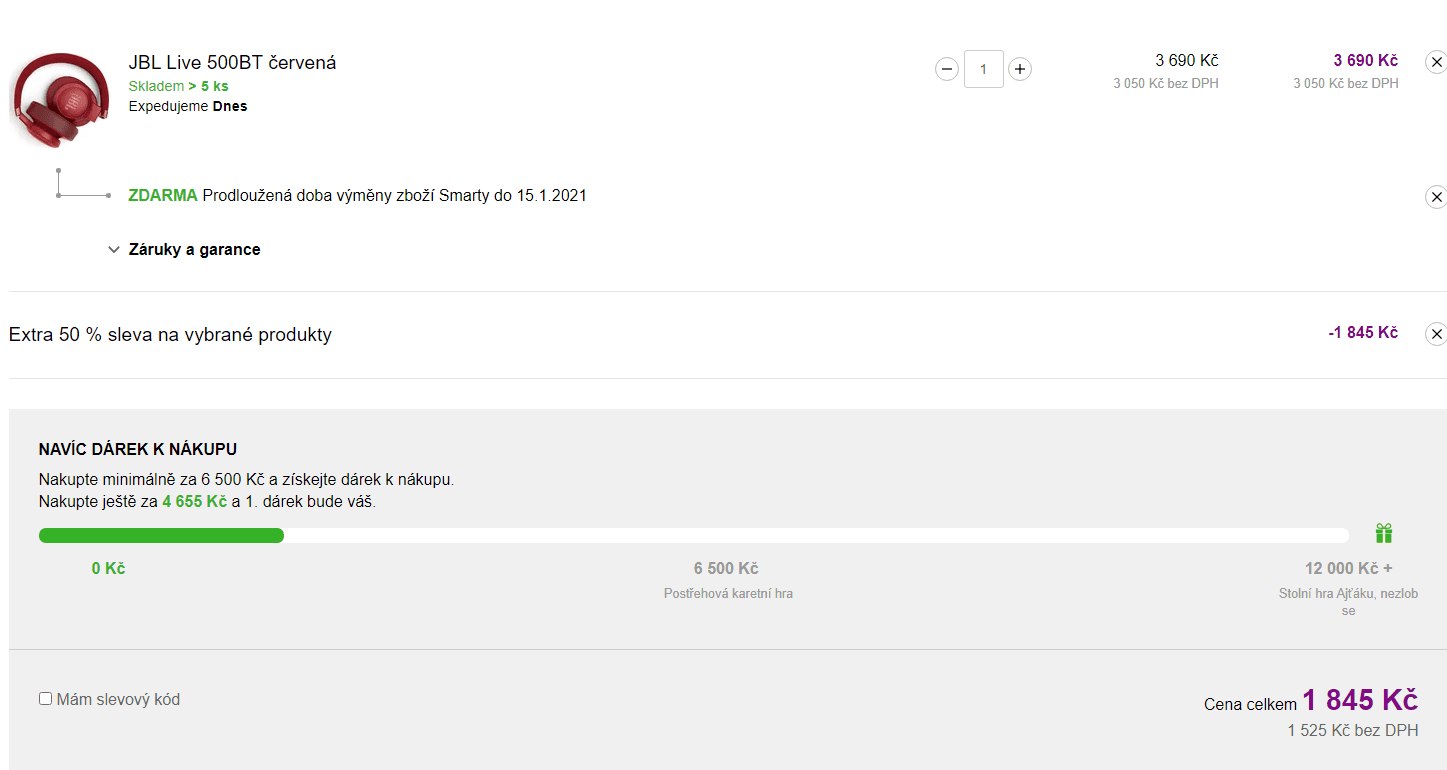Click the 4 655 Kč remaining amount
This screenshot has height=770, width=1447.
pyautogui.click(x=195, y=501)
